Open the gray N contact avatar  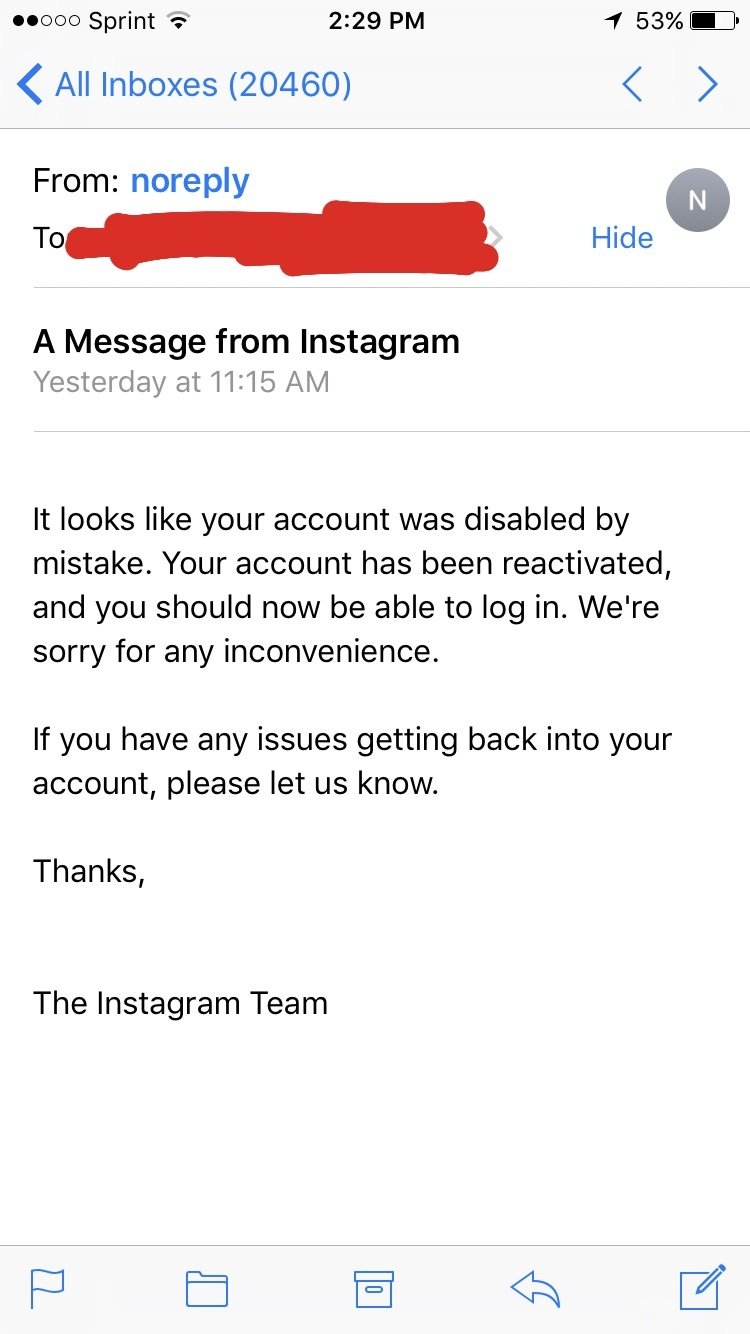tap(697, 200)
